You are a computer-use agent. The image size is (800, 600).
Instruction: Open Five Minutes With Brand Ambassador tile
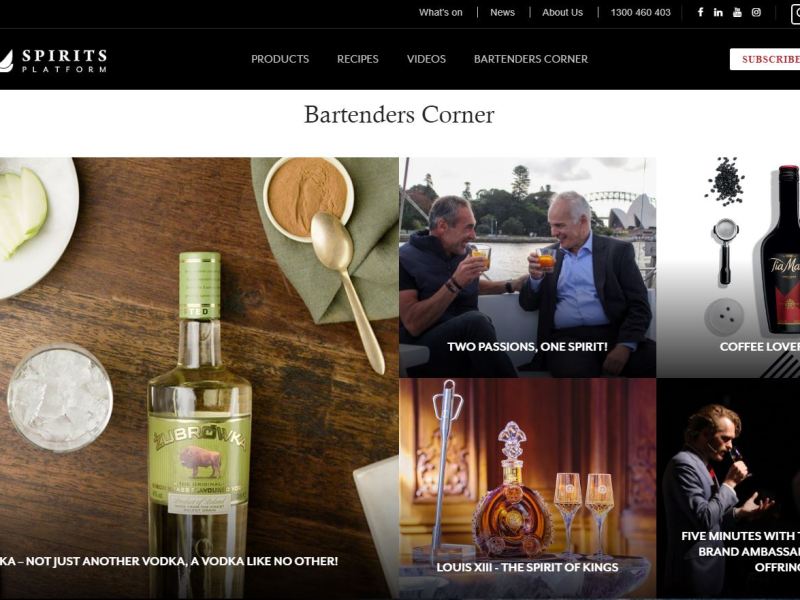click(x=728, y=488)
